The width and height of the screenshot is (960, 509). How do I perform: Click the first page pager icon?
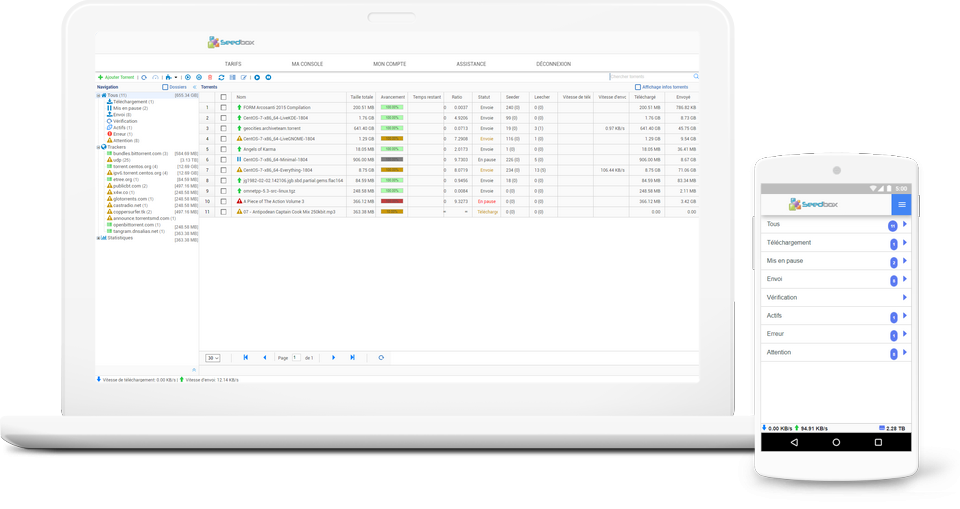coord(246,358)
